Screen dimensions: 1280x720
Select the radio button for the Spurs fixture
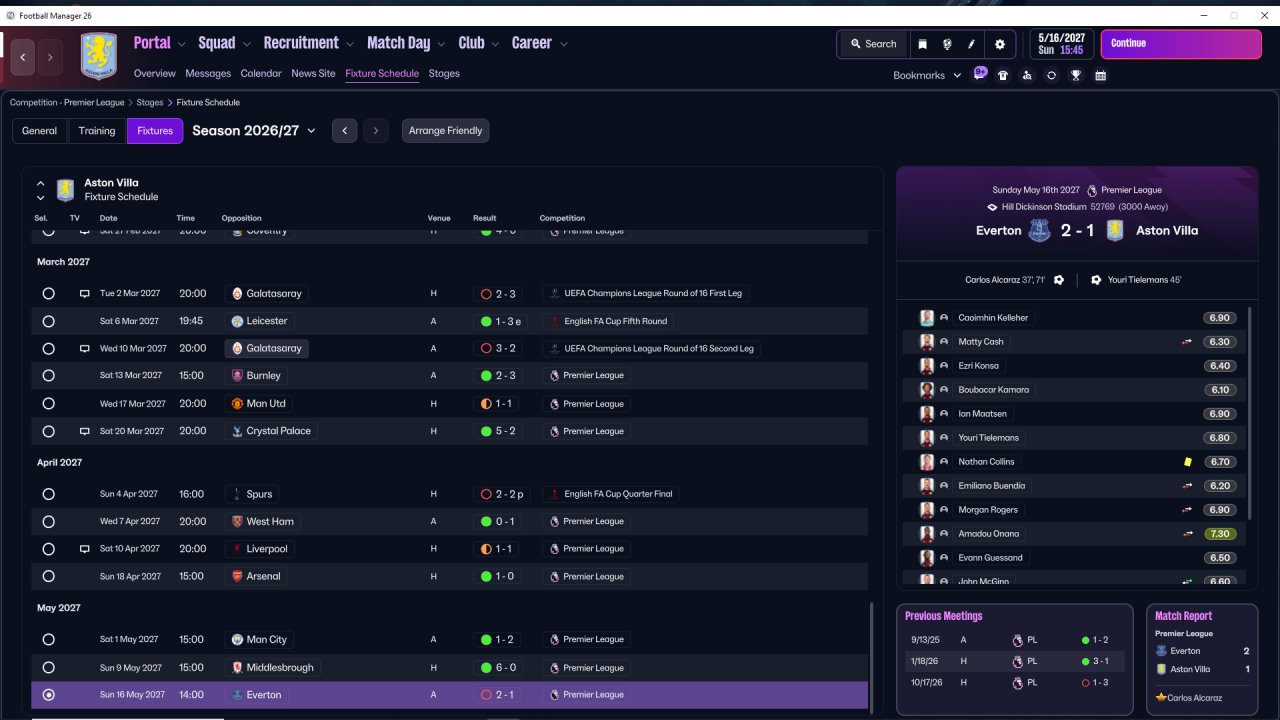point(48,494)
